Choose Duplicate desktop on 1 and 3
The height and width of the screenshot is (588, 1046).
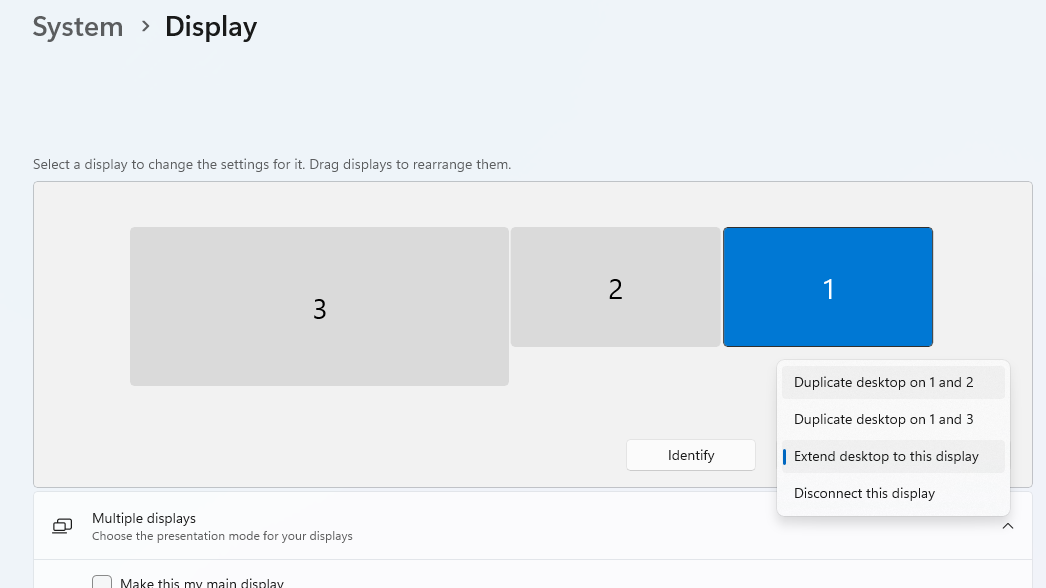[x=883, y=419]
